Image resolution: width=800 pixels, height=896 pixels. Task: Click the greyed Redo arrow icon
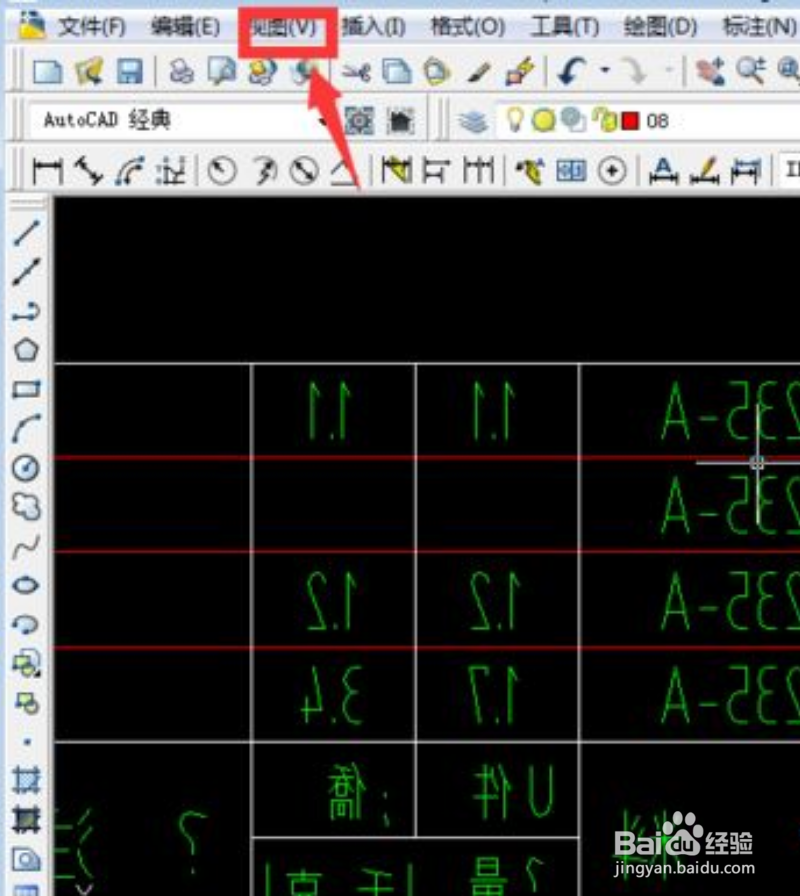coord(635,71)
